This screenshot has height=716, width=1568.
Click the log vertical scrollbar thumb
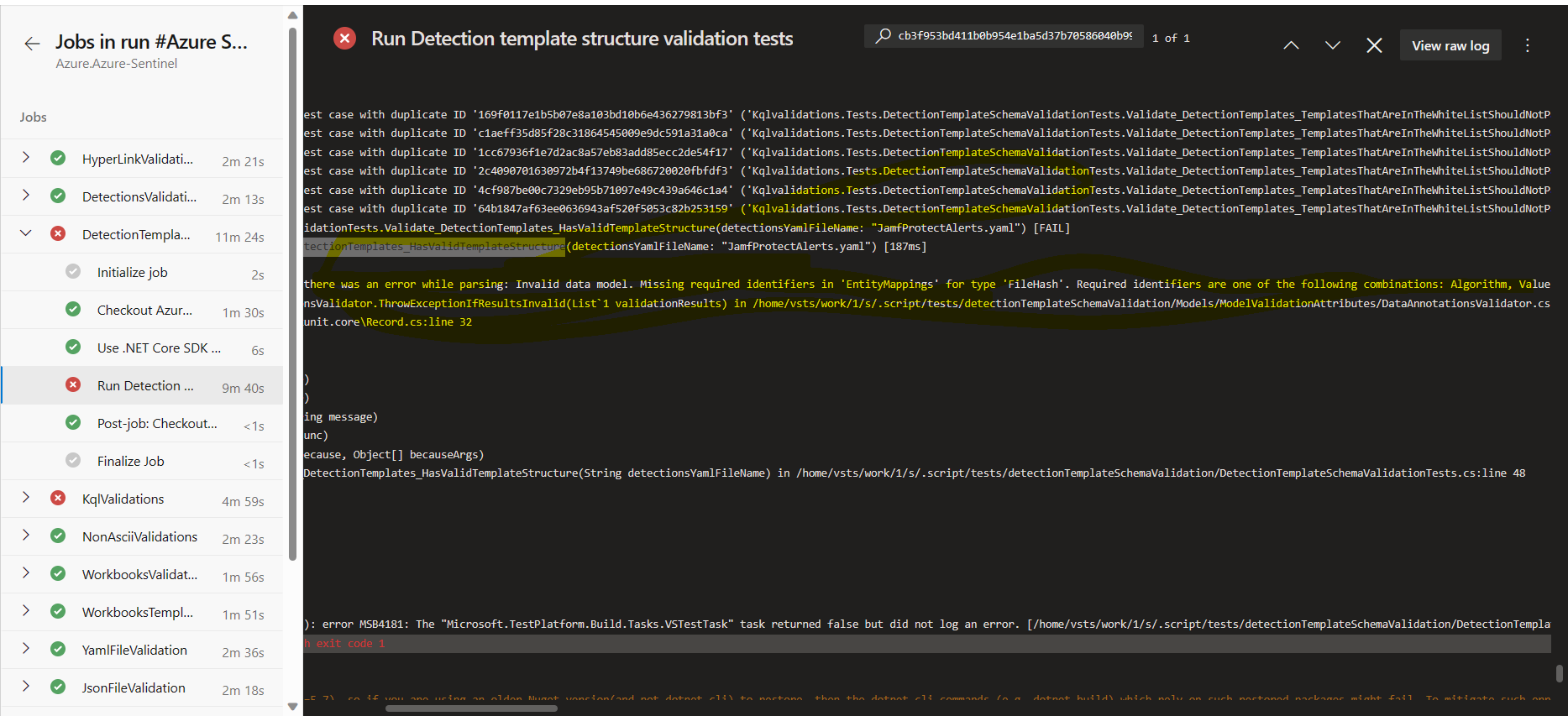tap(1559, 673)
